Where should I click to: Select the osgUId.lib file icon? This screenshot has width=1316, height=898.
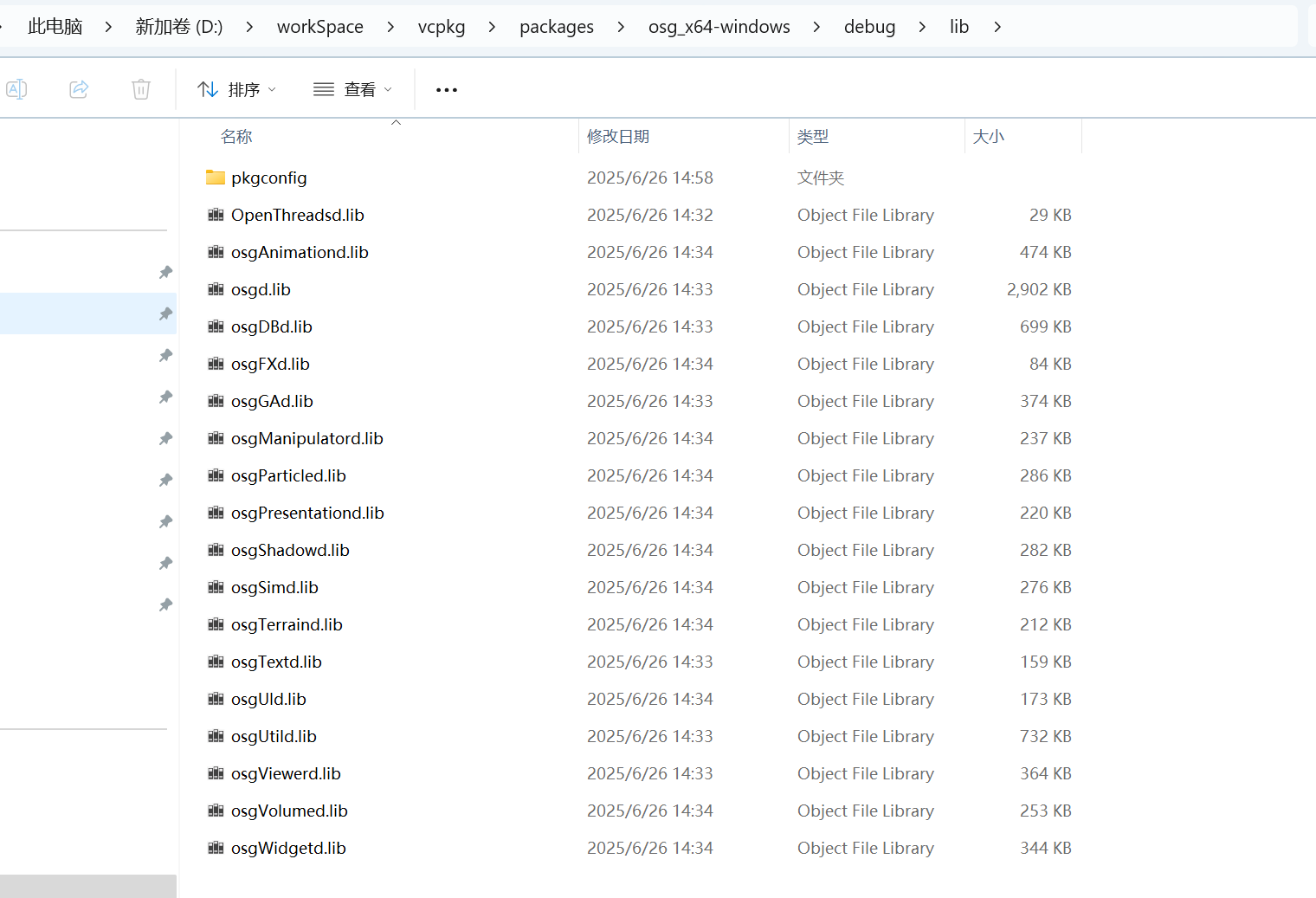click(x=216, y=699)
